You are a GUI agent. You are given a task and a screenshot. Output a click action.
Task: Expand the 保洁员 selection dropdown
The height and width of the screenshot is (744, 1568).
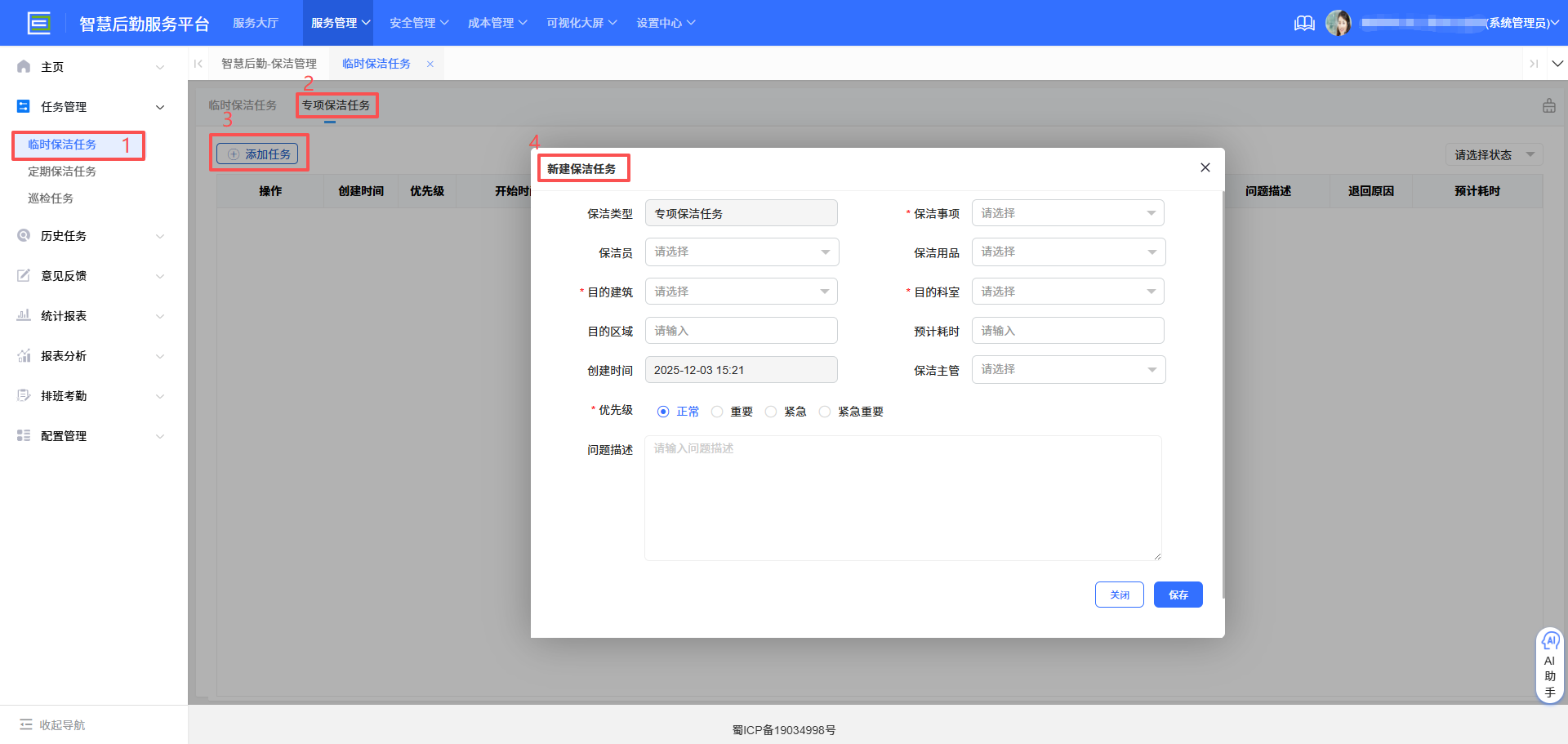(742, 252)
